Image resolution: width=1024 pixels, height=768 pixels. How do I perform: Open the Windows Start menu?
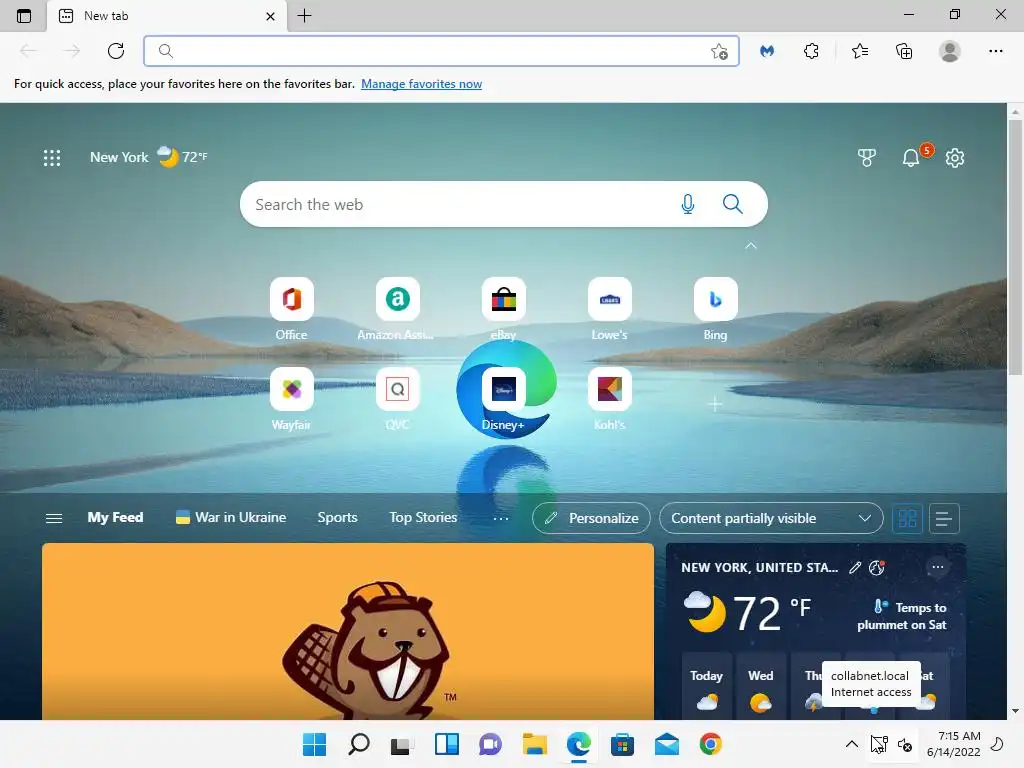pos(314,744)
